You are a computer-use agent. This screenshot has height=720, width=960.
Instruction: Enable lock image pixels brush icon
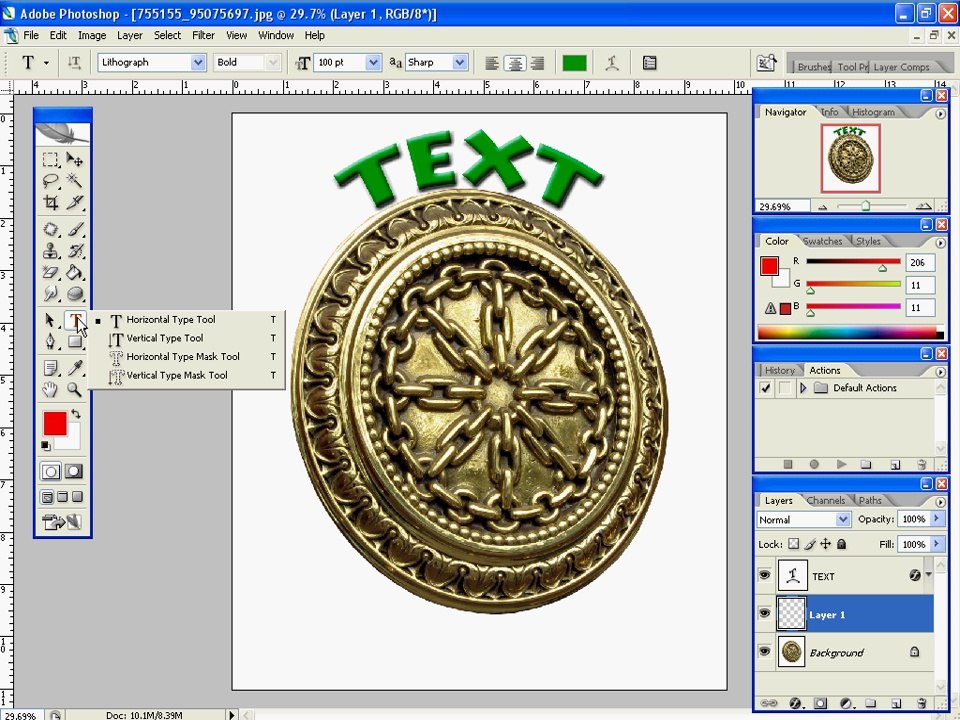click(x=809, y=544)
